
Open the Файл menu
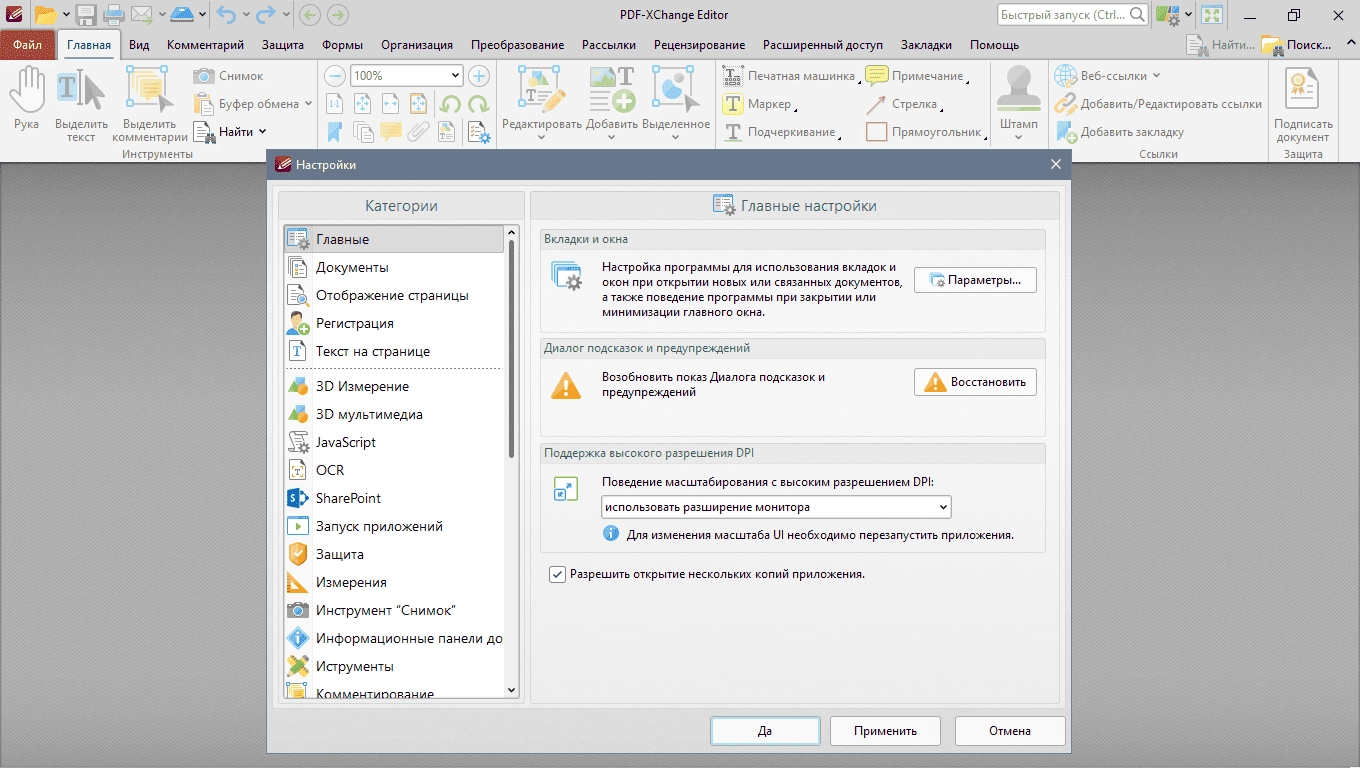[28, 45]
